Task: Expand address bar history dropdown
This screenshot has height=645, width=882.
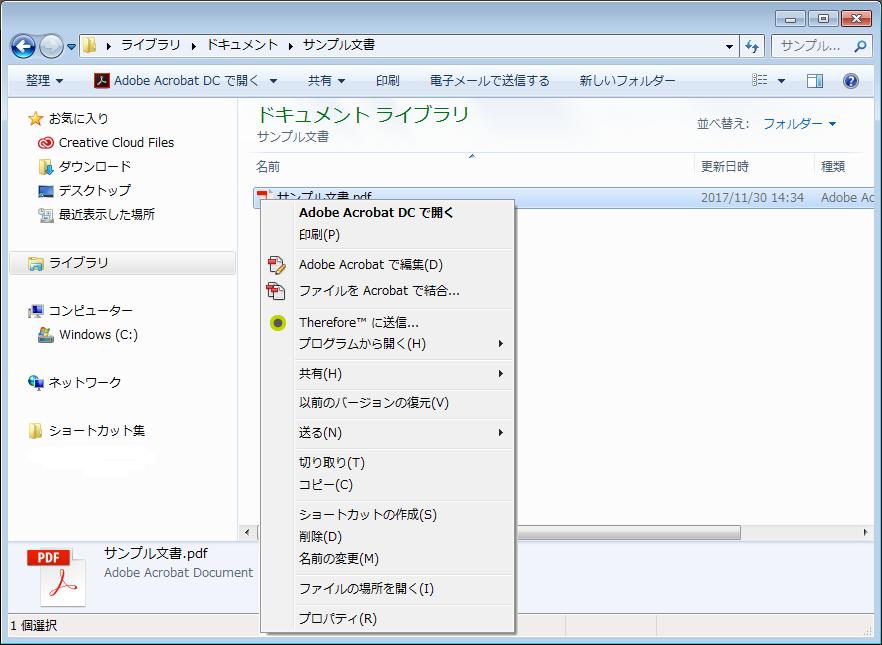Action: pyautogui.click(x=729, y=47)
